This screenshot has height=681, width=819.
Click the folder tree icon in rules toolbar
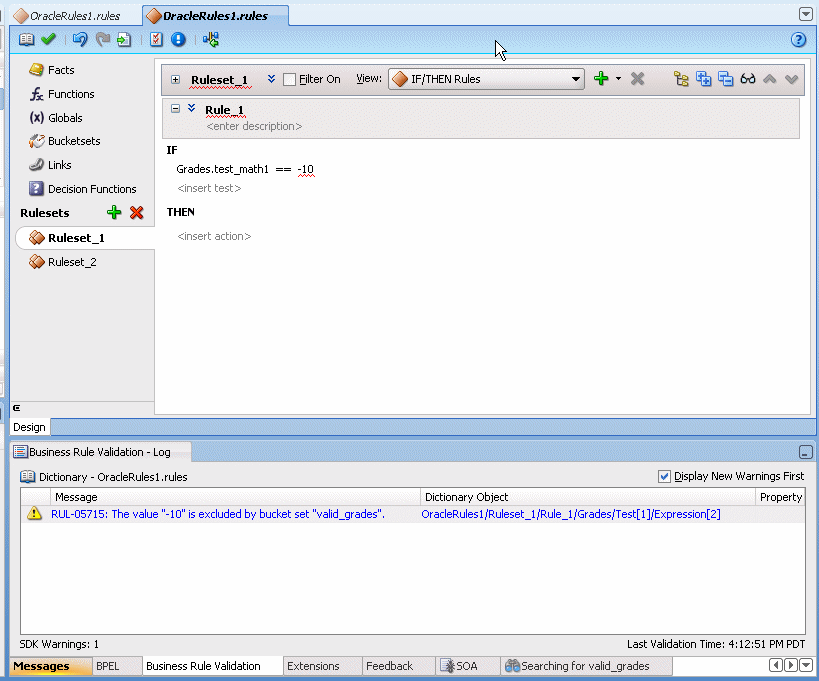click(x=681, y=79)
